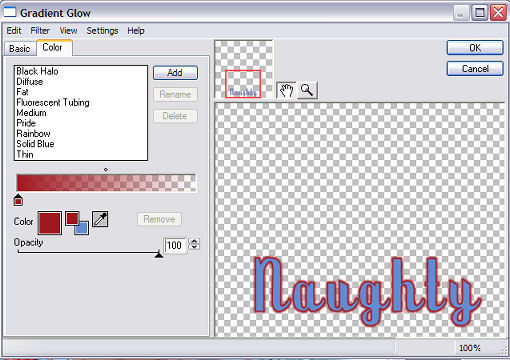Click the Remove button

pos(159,219)
